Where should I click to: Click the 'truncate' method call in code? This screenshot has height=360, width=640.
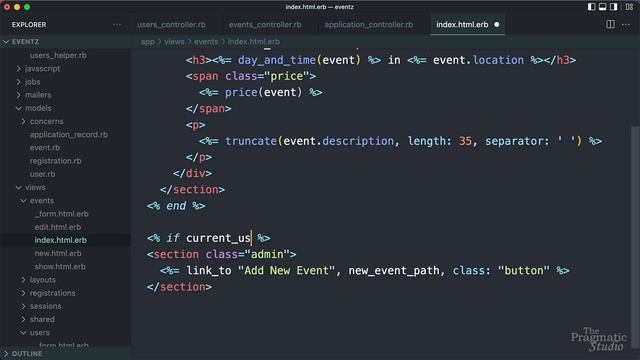pos(251,141)
